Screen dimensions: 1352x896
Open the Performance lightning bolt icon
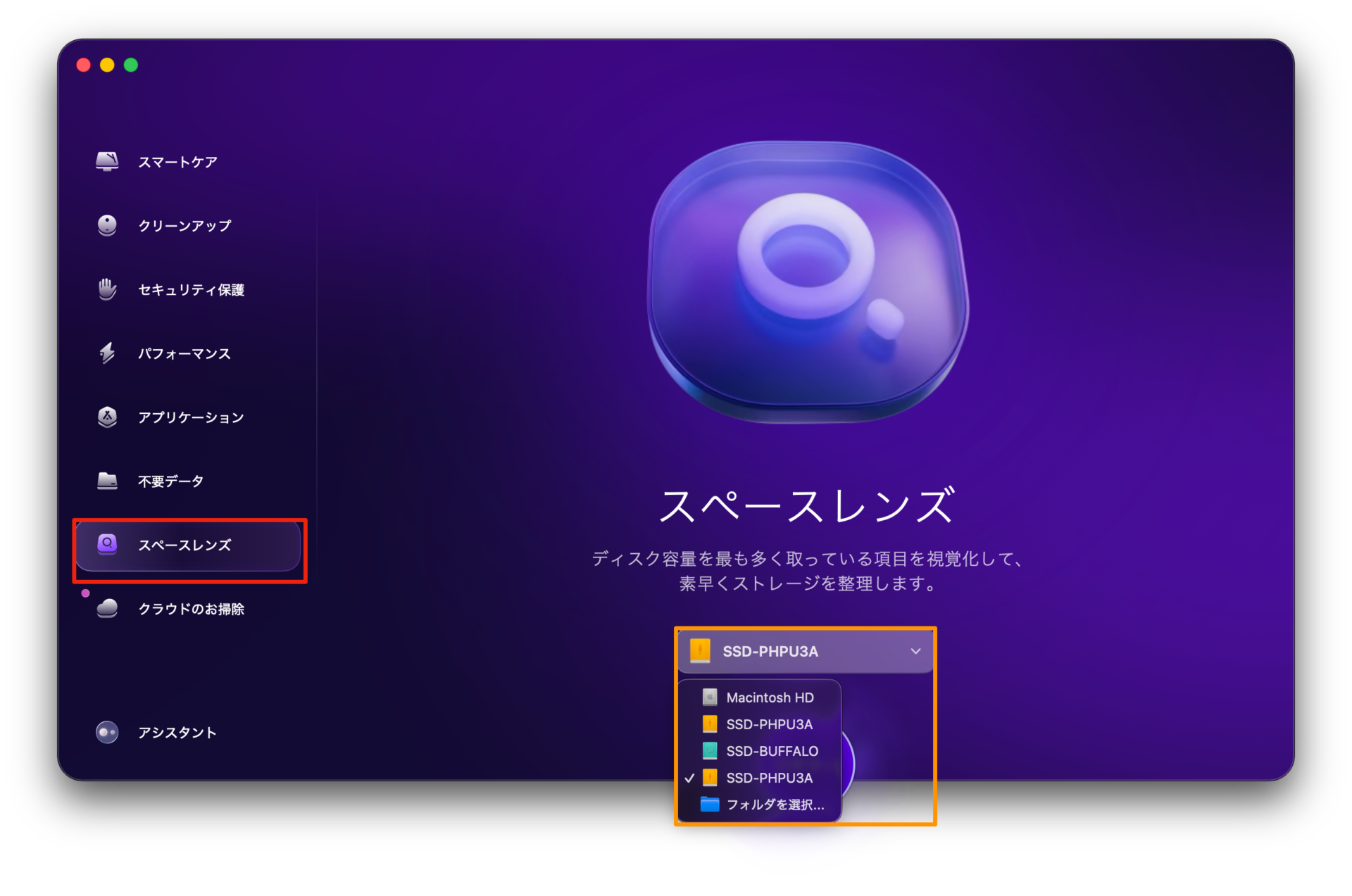(107, 353)
